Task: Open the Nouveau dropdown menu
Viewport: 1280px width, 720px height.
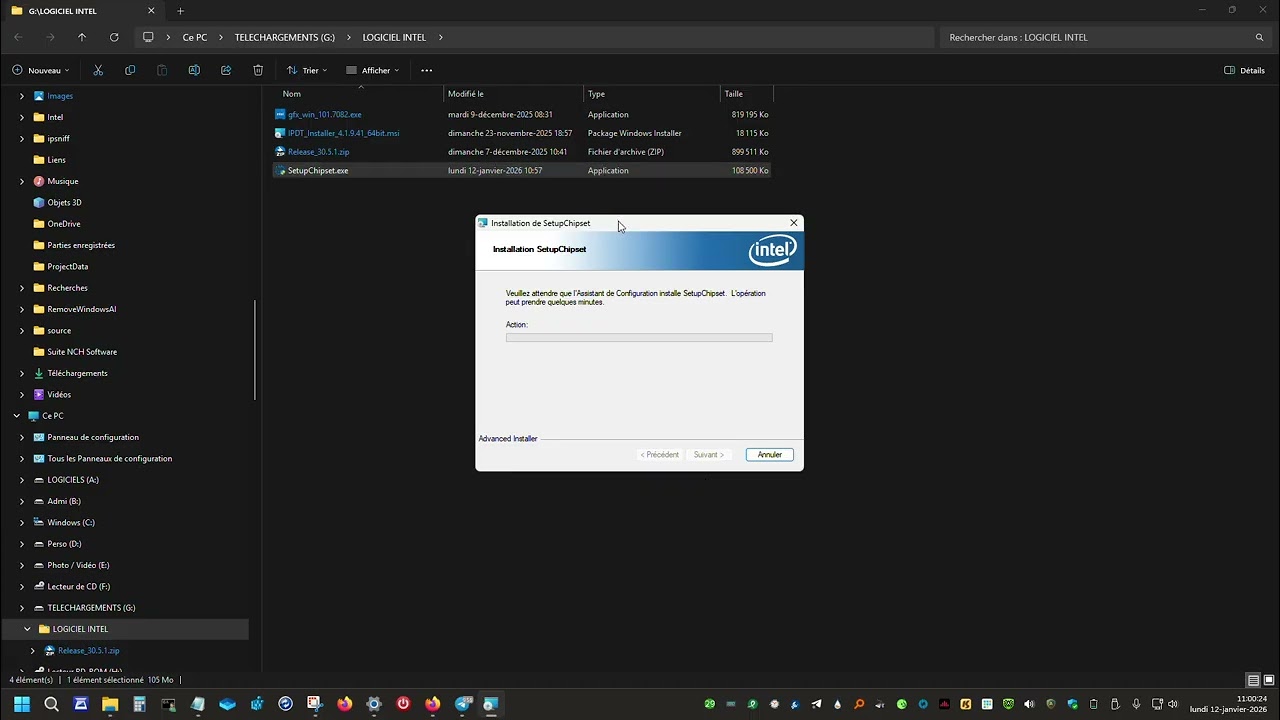Action: click(41, 70)
